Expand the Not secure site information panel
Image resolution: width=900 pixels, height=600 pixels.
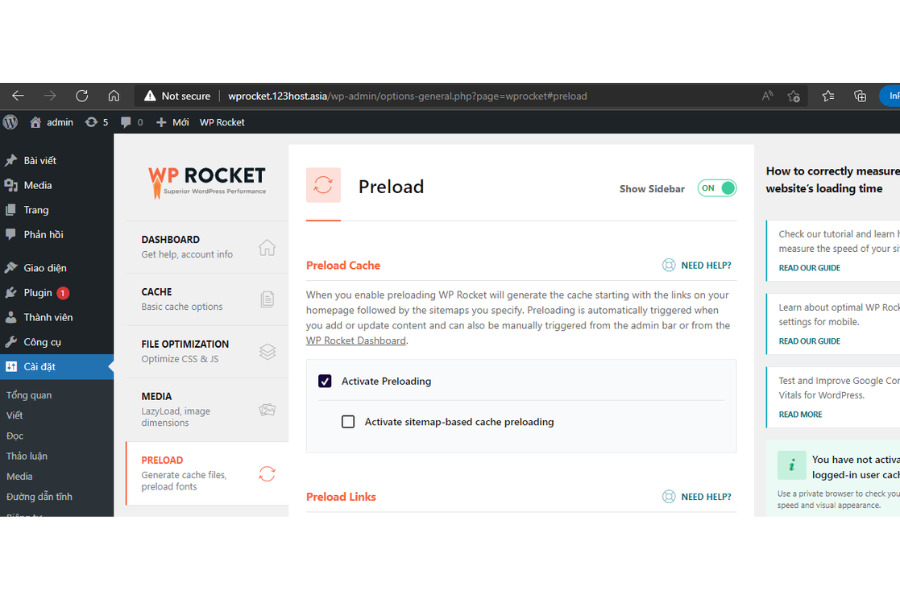click(x=177, y=96)
